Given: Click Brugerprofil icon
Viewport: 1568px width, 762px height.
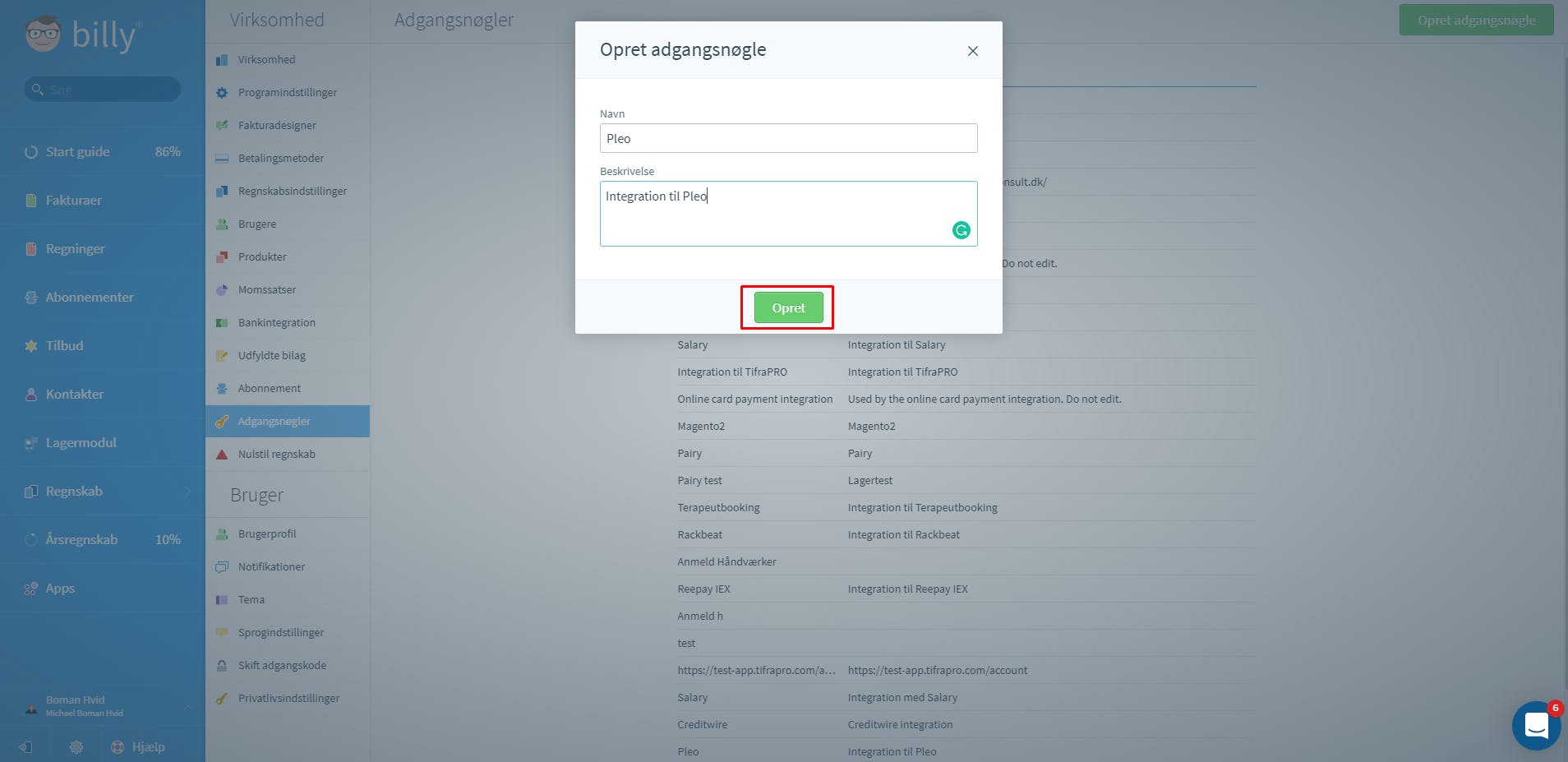Looking at the screenshot, I should click(x=222, y=534).
